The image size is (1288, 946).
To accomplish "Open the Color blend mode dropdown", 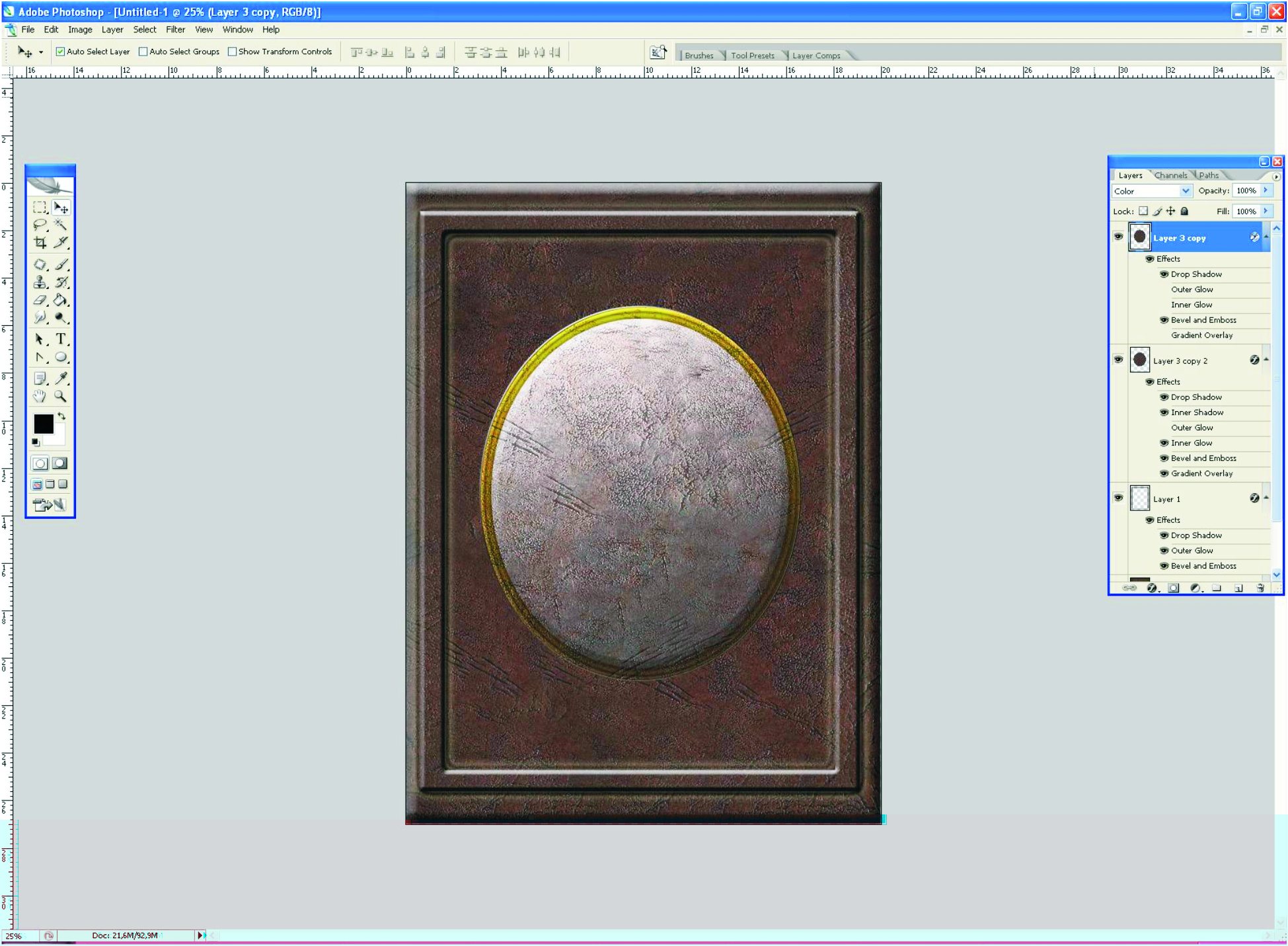I will click(x=1185, y=191).
